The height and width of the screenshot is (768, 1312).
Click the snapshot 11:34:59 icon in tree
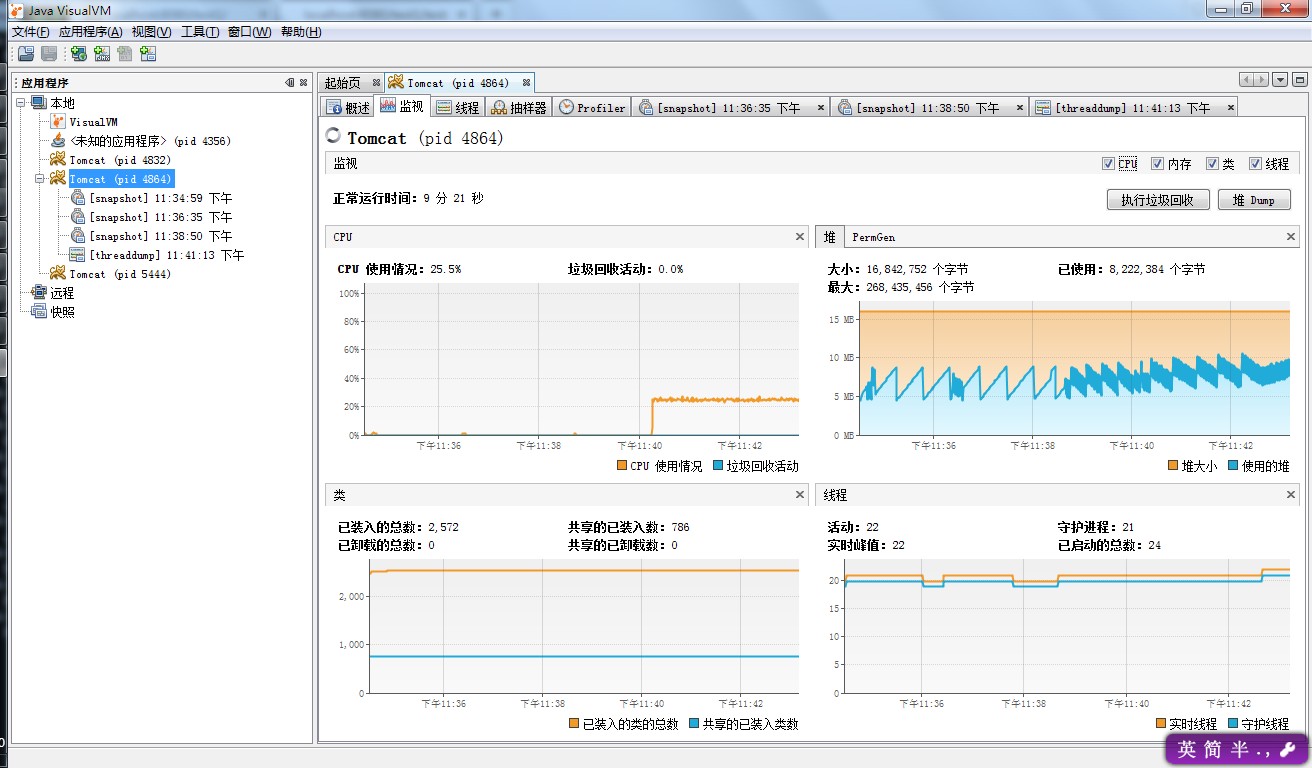click(x=77, y=198)
